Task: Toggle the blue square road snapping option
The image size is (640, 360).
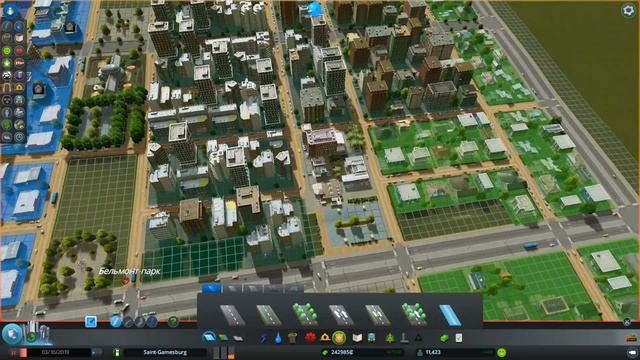Action: click(x=91, y=322)
